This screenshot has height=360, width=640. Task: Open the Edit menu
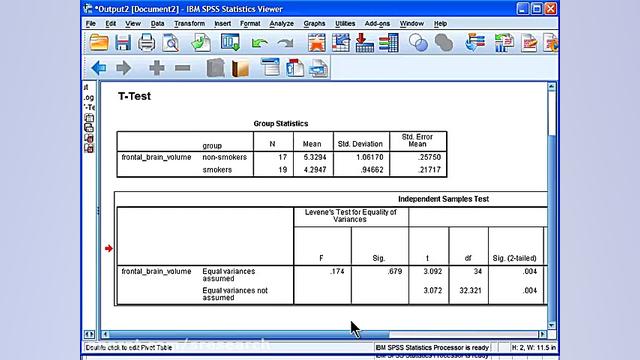pyautogui.click(x=111, y=24)
